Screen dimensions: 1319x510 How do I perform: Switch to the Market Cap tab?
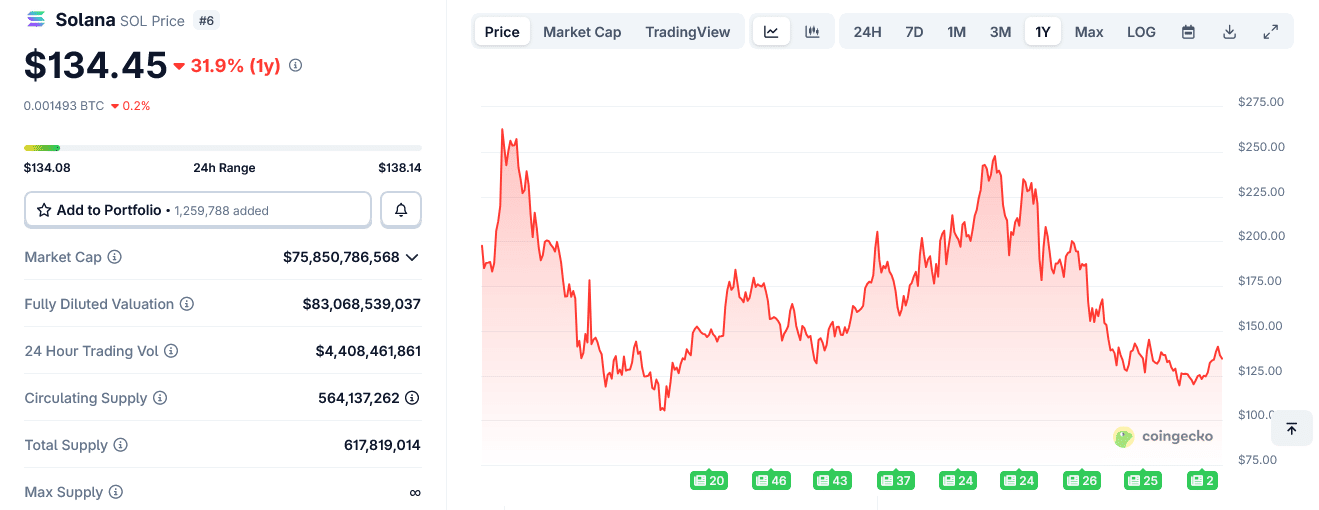582,32
